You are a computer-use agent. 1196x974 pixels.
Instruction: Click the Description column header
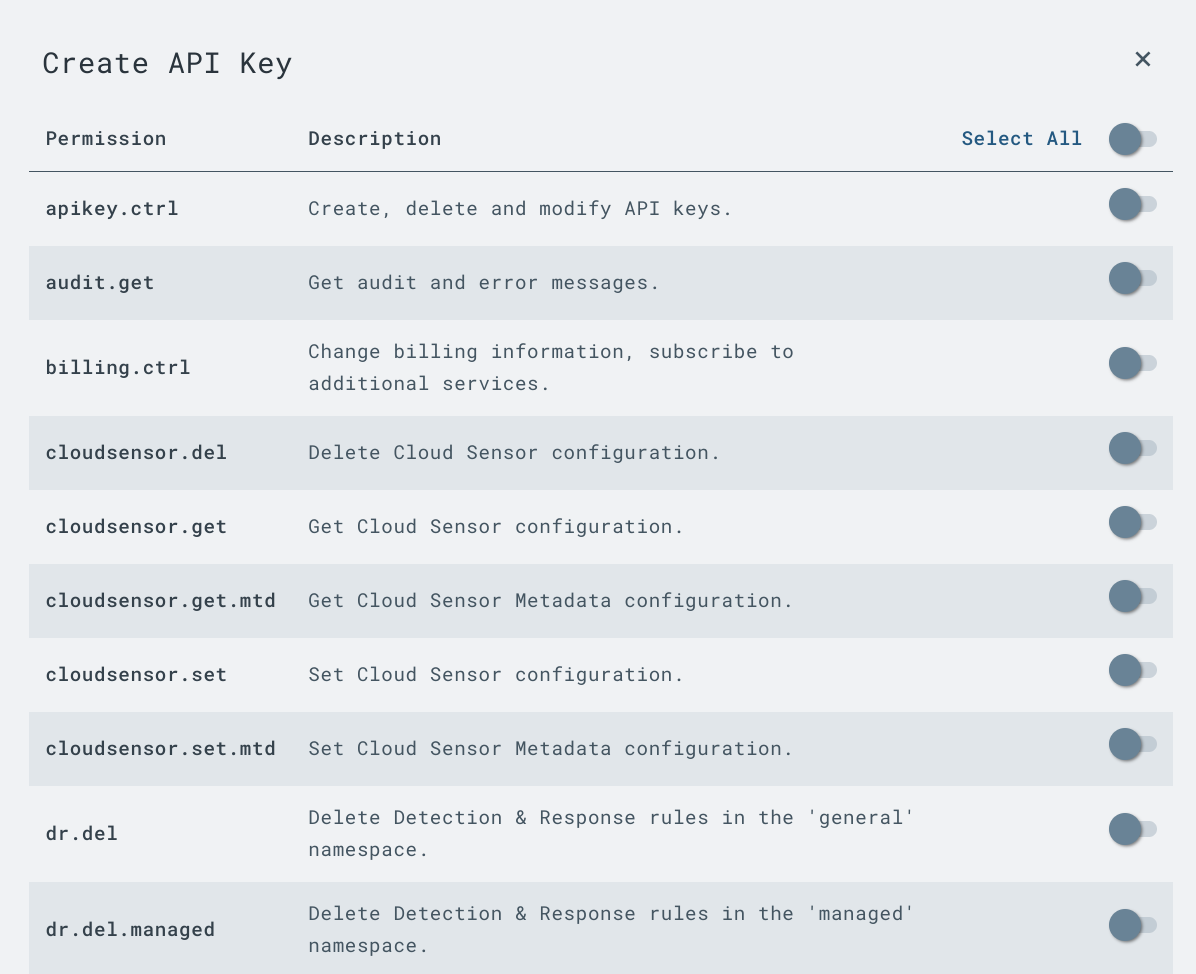pos(374,139)
